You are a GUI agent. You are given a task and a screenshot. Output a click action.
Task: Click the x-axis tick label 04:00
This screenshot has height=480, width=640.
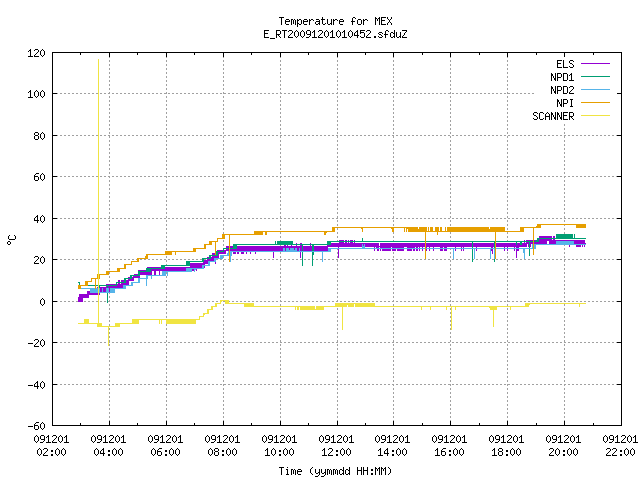[x=109, y=452]
